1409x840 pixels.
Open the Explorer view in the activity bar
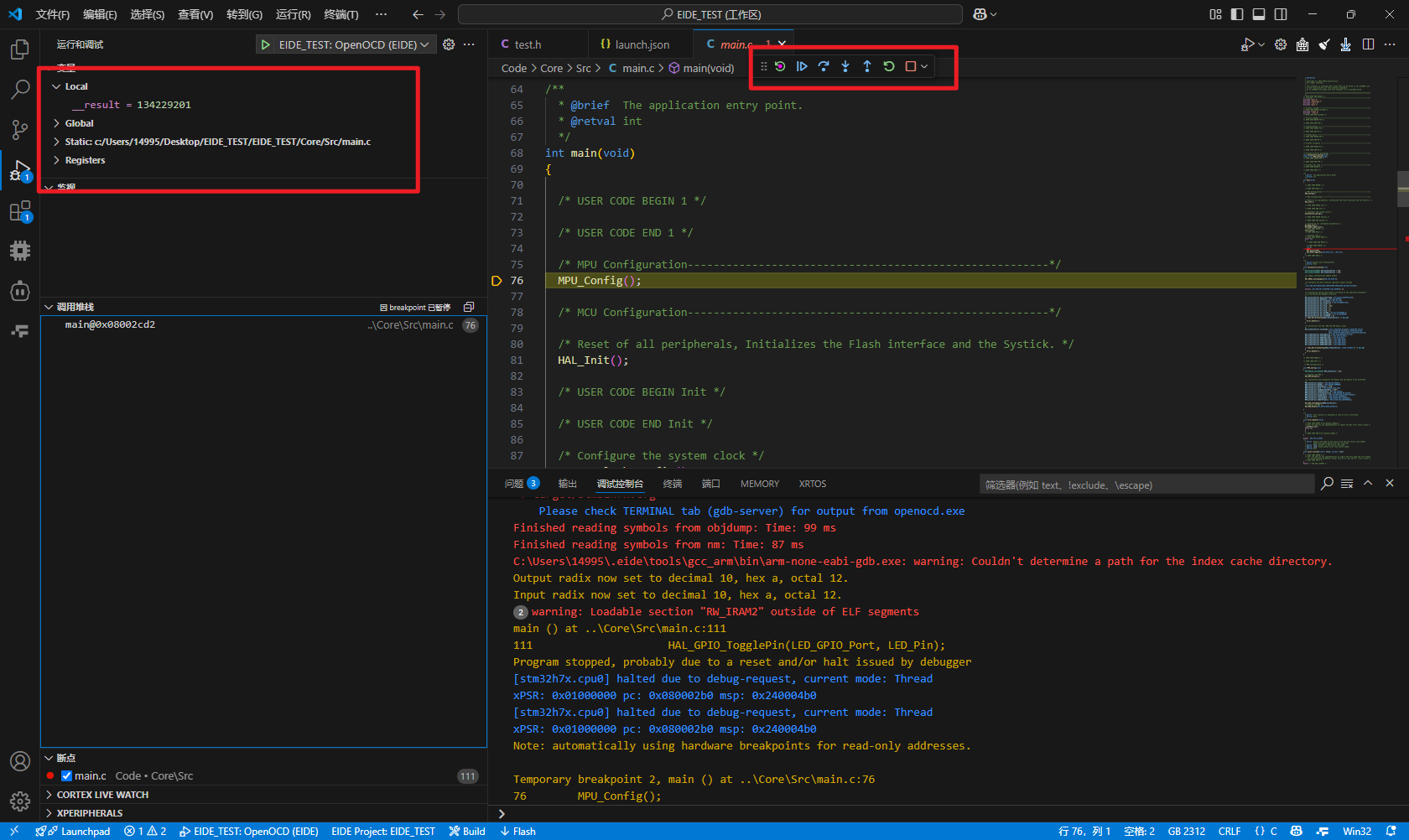pyautogui.click(x=19, y=49)
